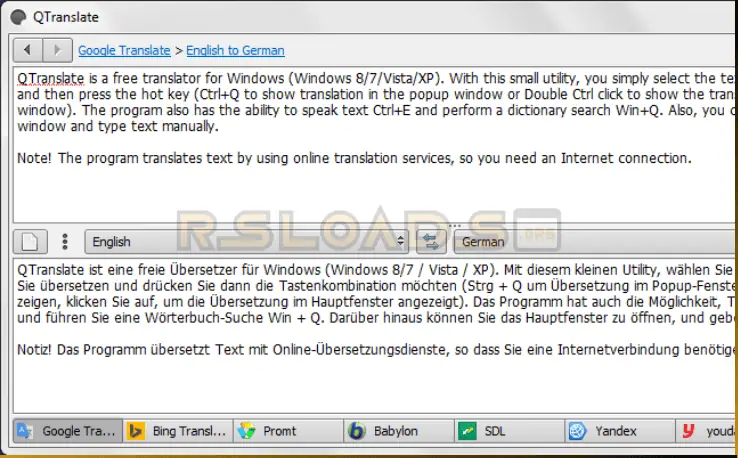This screenshot has height=458, width=738.
Task: Click the QTranslate window title text
Action: 66,17
